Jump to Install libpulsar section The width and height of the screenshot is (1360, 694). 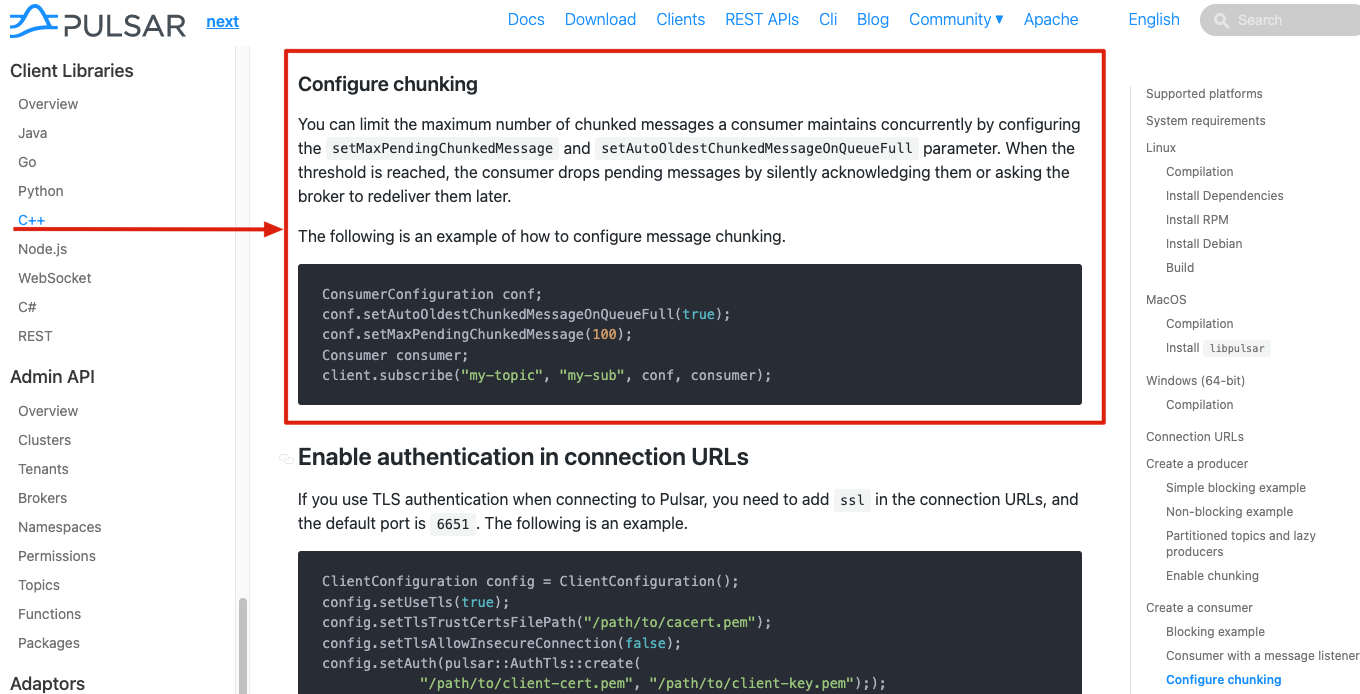pos(1218,348)
